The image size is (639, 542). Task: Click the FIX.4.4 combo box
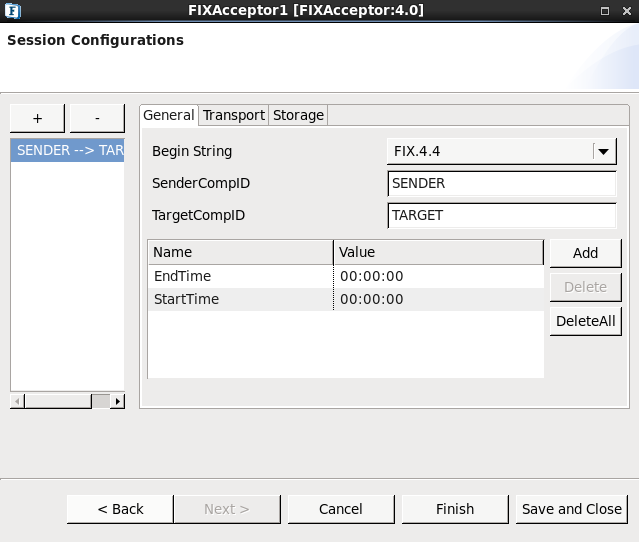(502, 151)
